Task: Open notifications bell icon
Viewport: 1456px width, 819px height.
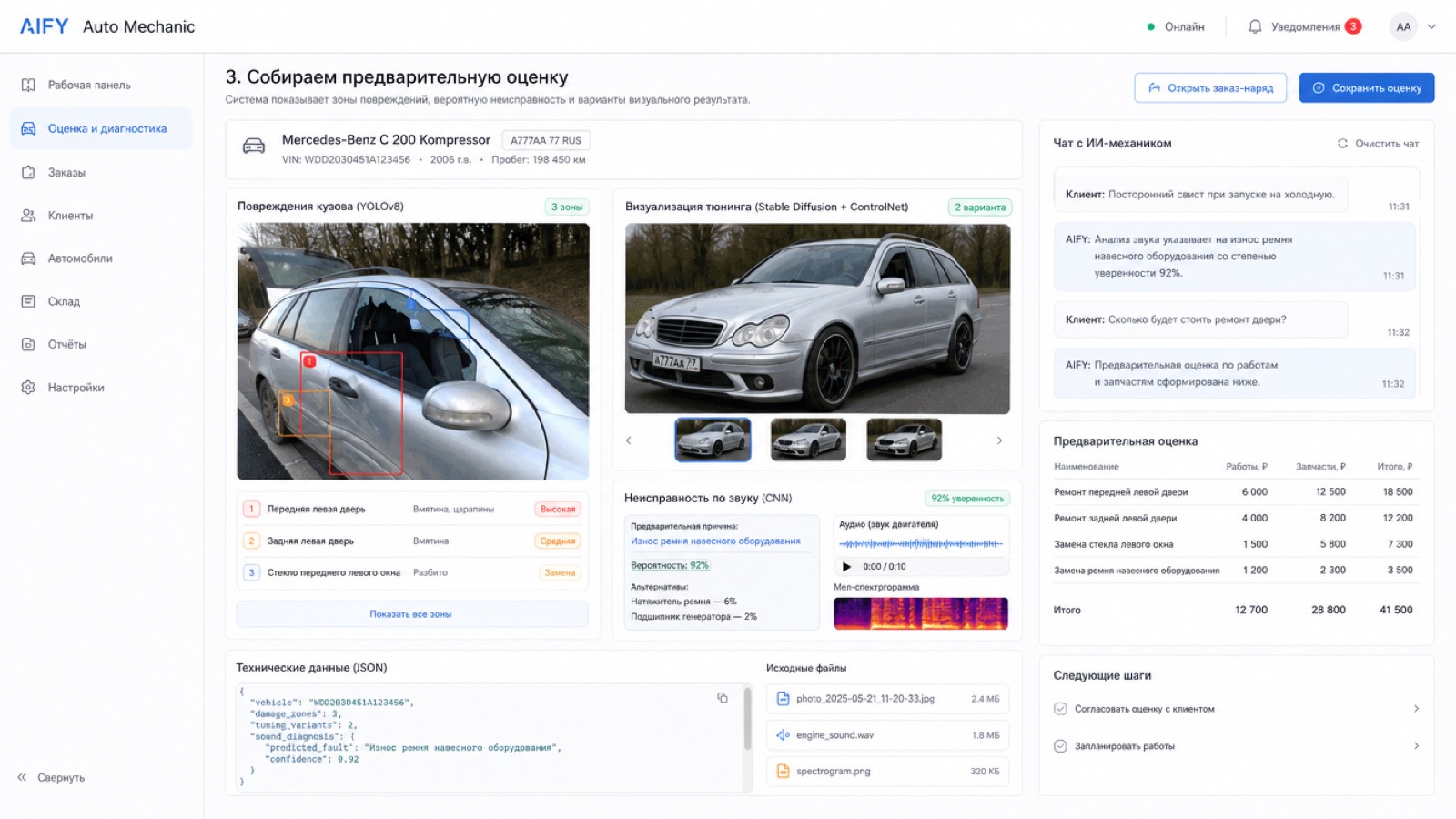Action: pyautogui.click(x=1255, y=26)
